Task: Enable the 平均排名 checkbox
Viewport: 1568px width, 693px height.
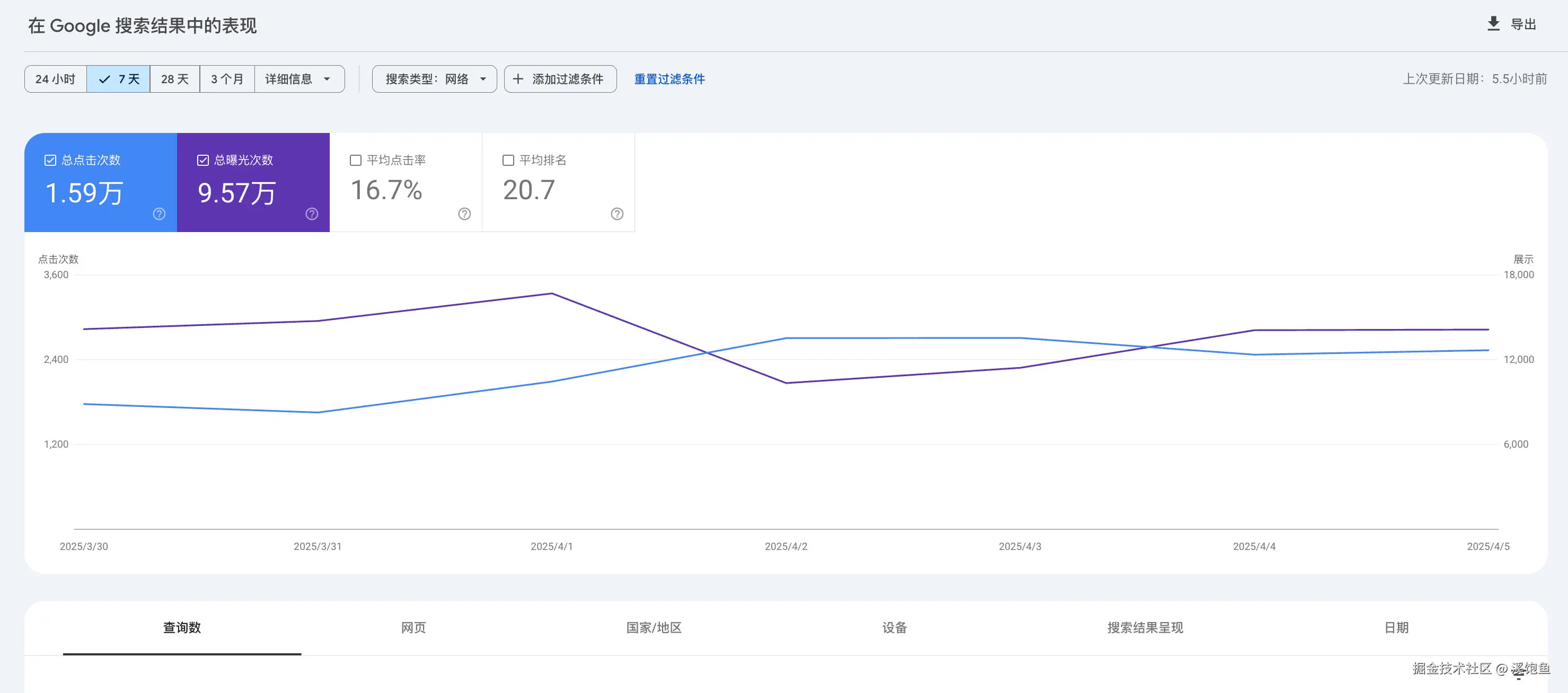Action: click(x=508, y=160)
